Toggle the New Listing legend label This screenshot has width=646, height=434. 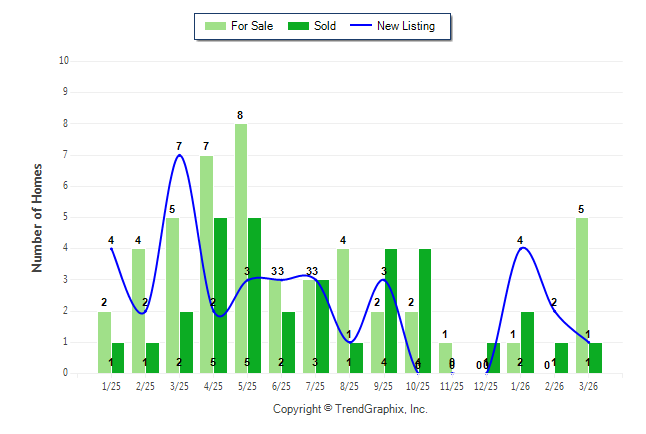(x=406, y=26)
